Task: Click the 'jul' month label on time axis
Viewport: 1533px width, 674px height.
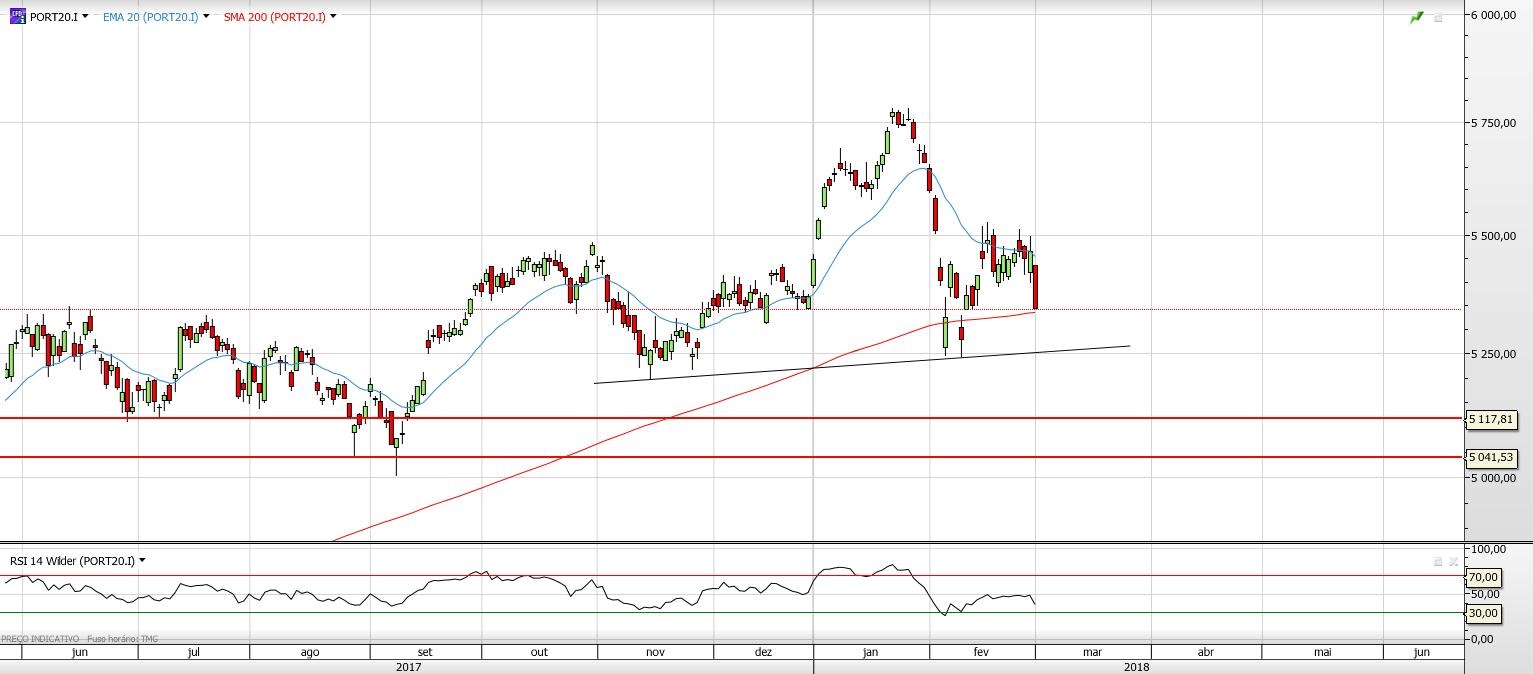Action: 194,652
